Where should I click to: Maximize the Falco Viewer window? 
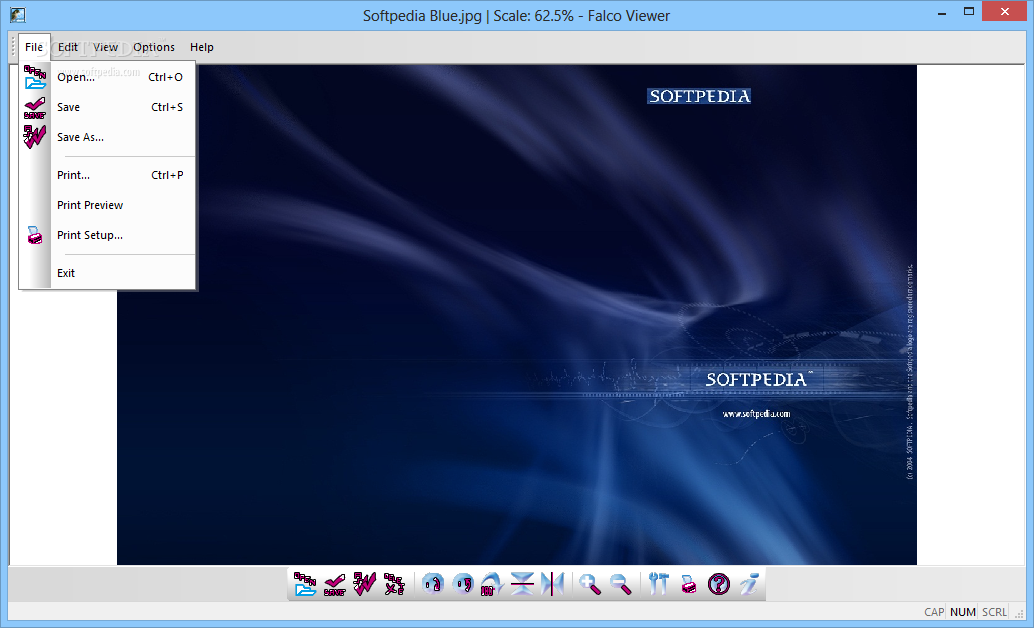coord(969,12)
